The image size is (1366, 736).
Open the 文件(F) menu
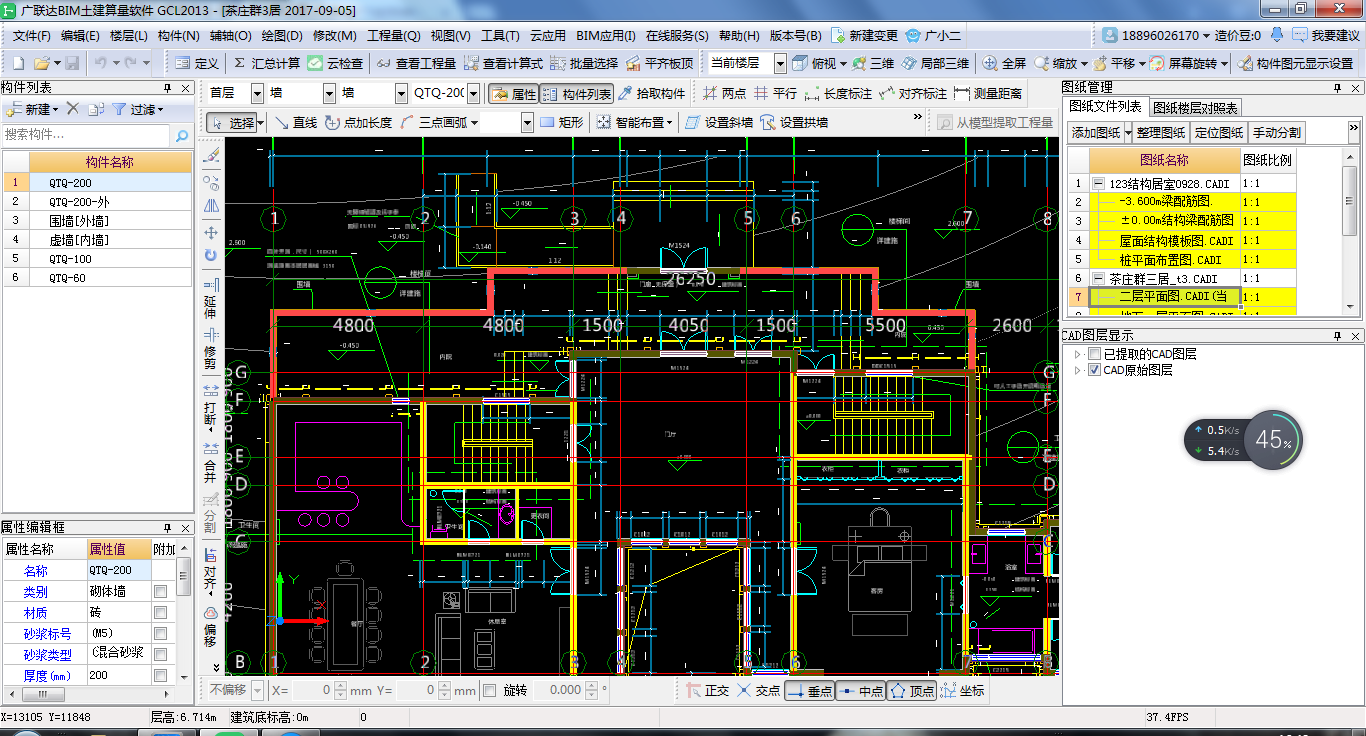(32, 35)
